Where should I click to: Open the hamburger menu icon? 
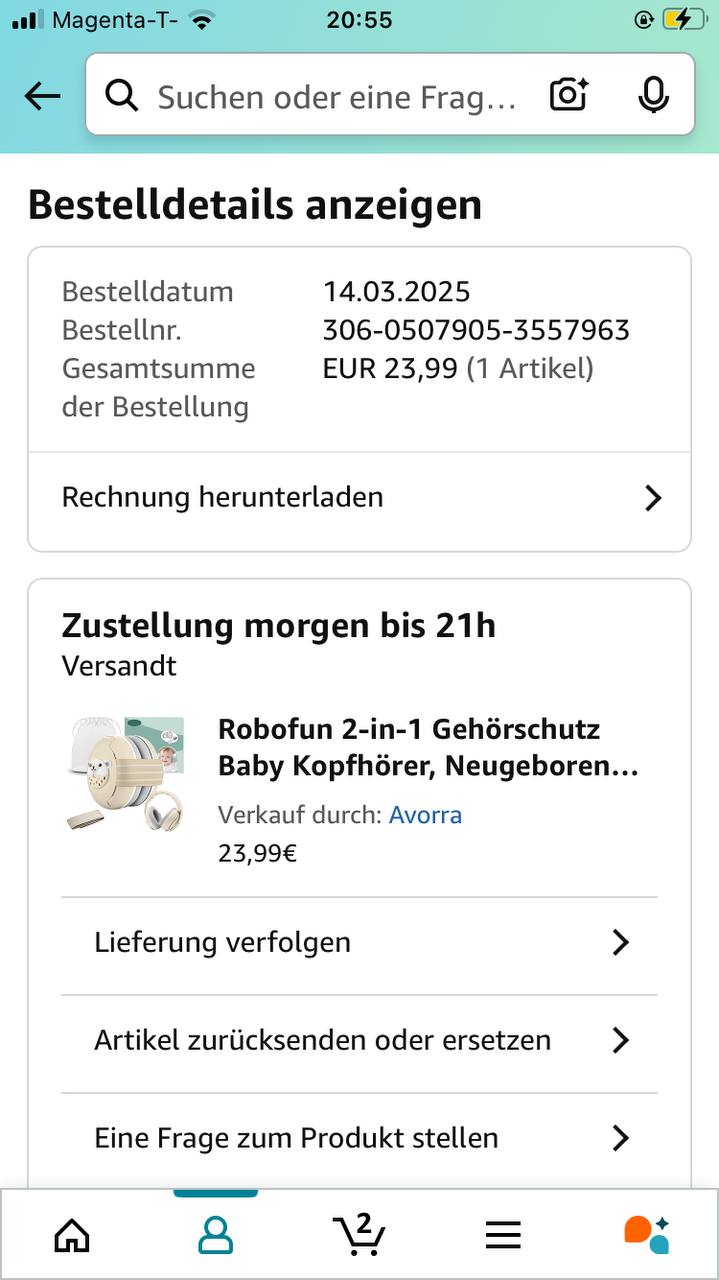tap(503, 1236)
